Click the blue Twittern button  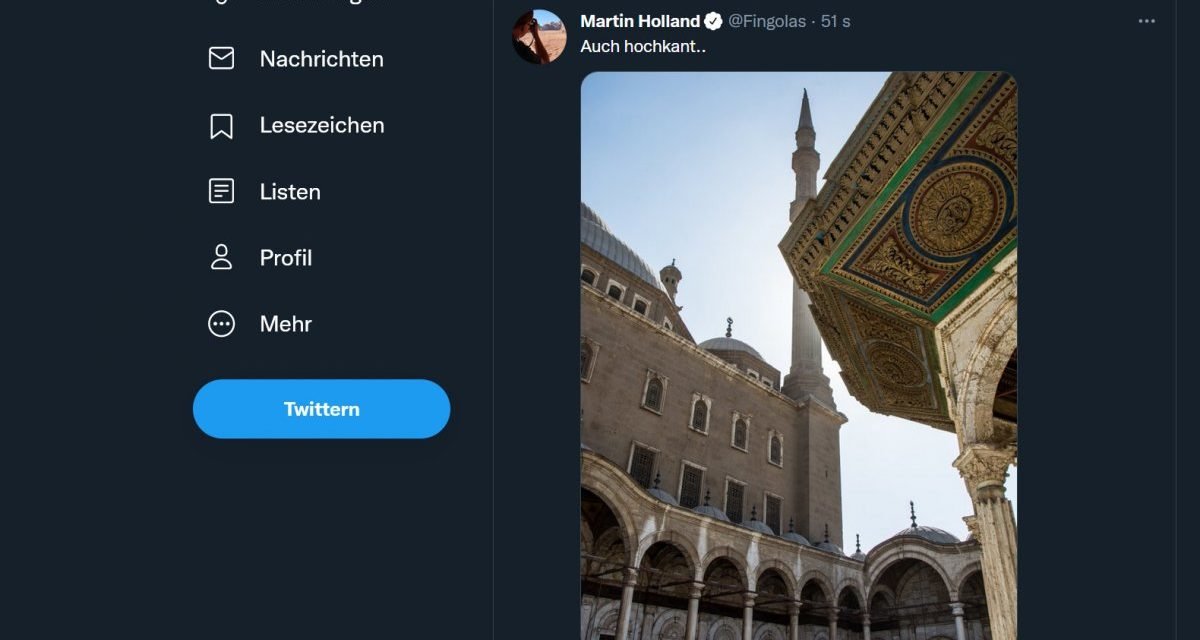321,408
